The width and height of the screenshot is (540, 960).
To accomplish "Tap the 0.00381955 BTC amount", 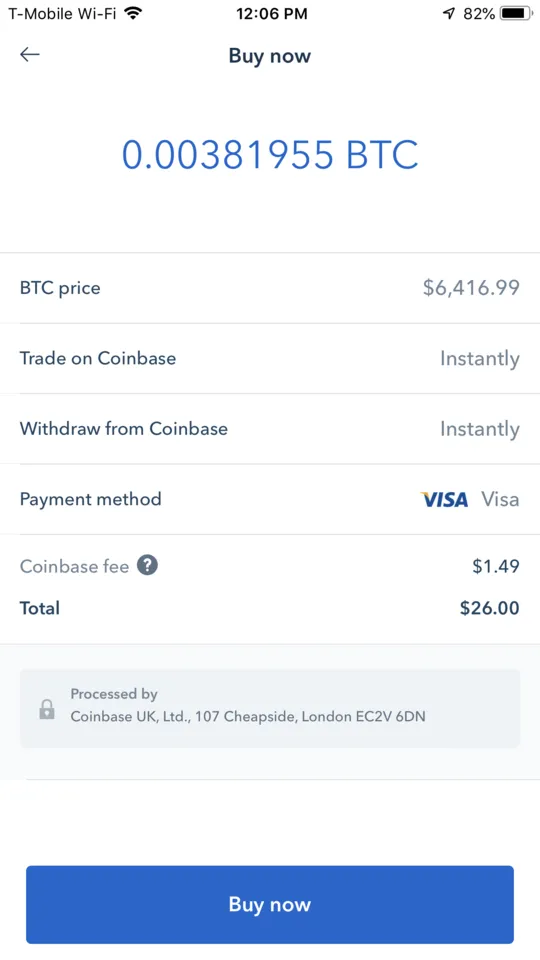I will coord(270,154).
